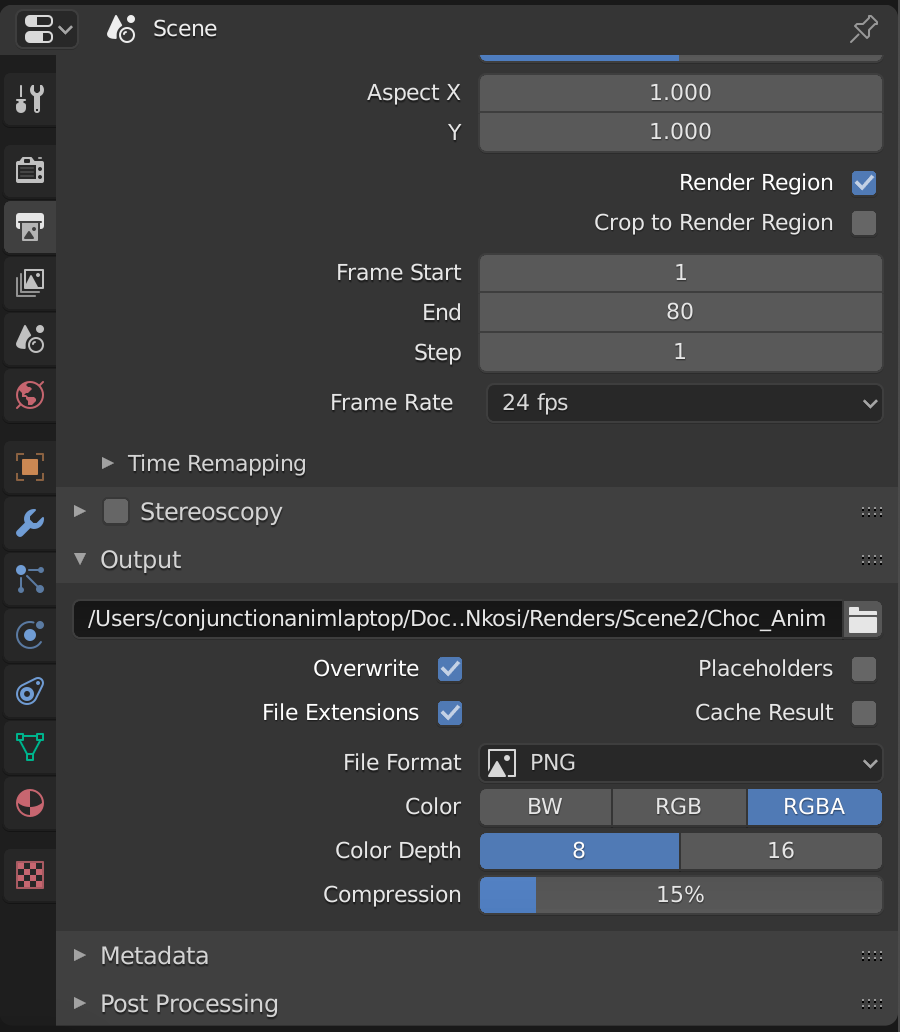
Task: Switch to Render properties tab
Action: click(x=30, y=170)
